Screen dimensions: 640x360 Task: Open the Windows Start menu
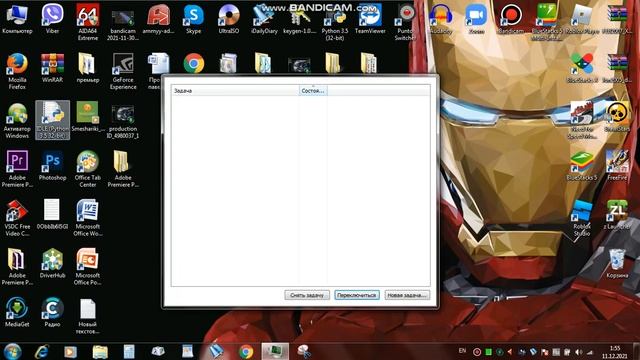tap(12, 351)
